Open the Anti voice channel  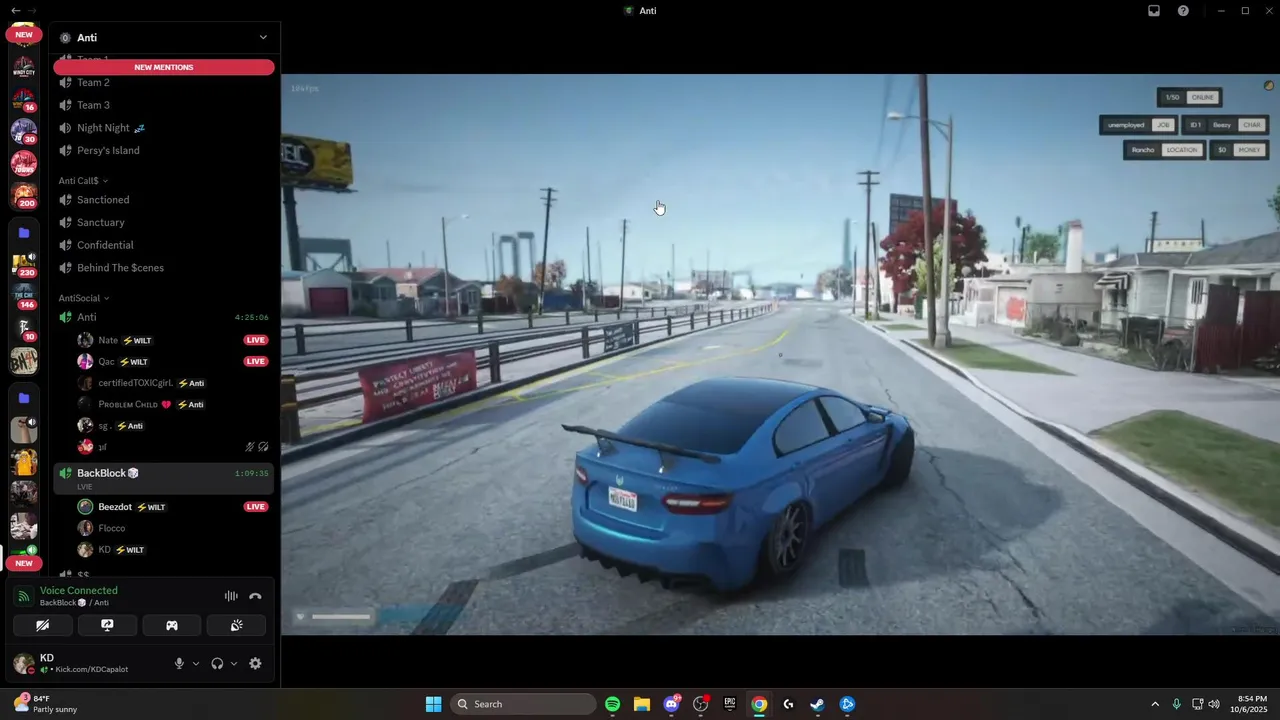tap(164, 317)
